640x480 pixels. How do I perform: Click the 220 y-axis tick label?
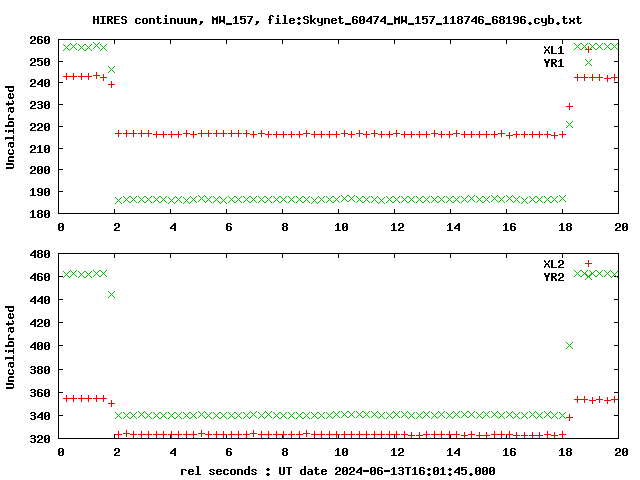click(x=40, y=127)
